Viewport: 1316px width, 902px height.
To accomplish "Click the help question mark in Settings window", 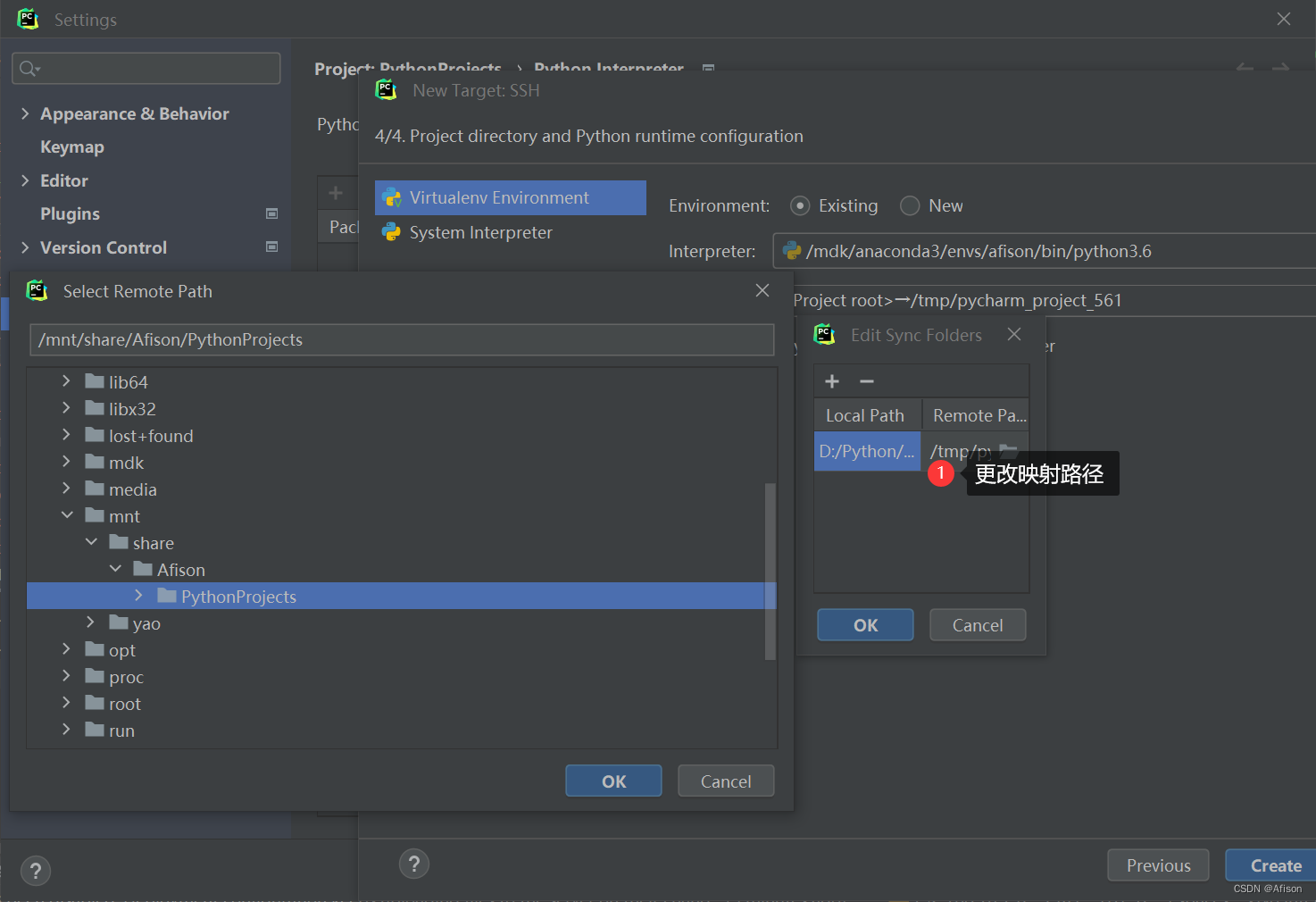I will [35, 871].
